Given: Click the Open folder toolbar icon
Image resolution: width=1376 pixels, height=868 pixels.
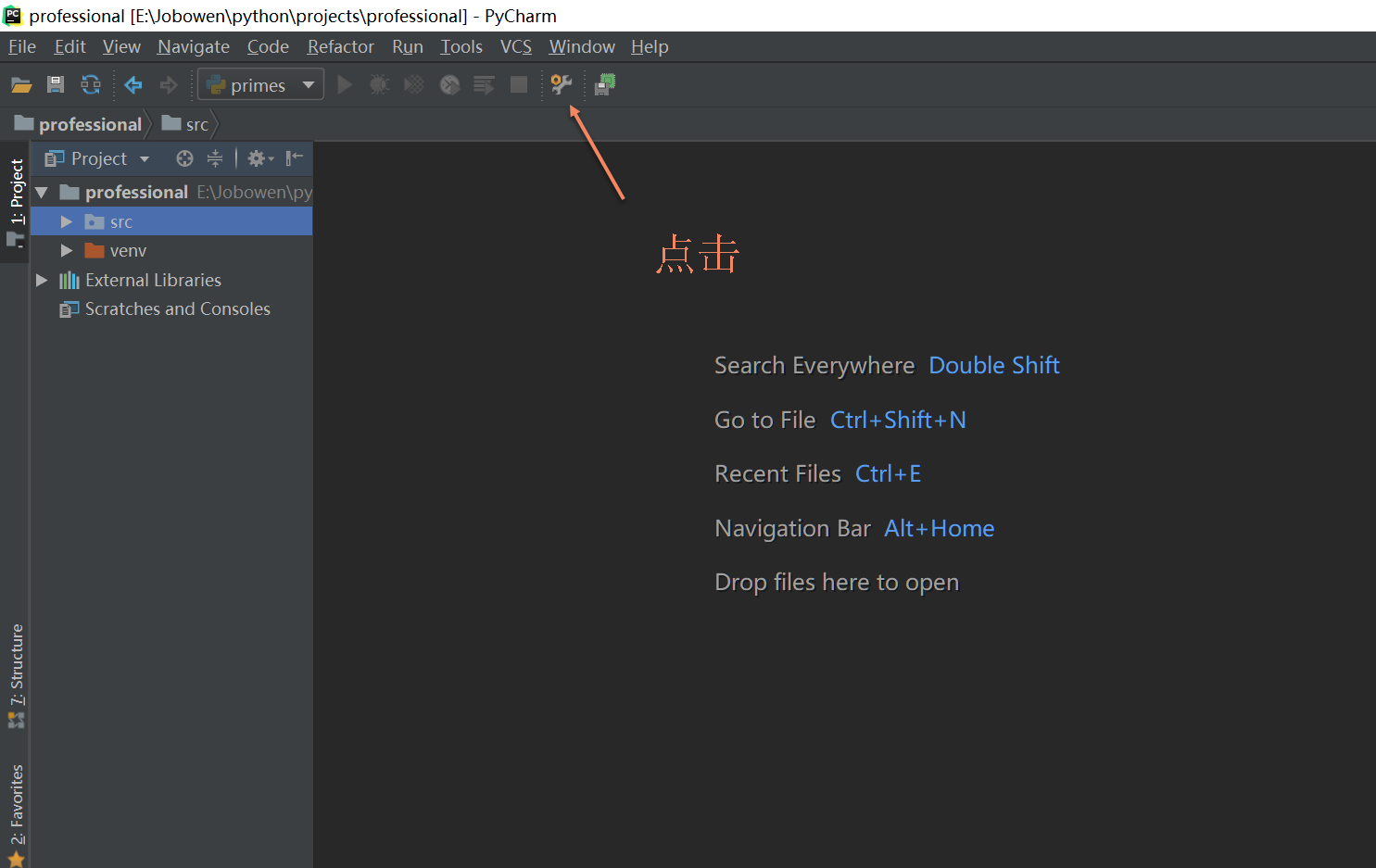Looking at the screenshot, I should click(21, 85).
